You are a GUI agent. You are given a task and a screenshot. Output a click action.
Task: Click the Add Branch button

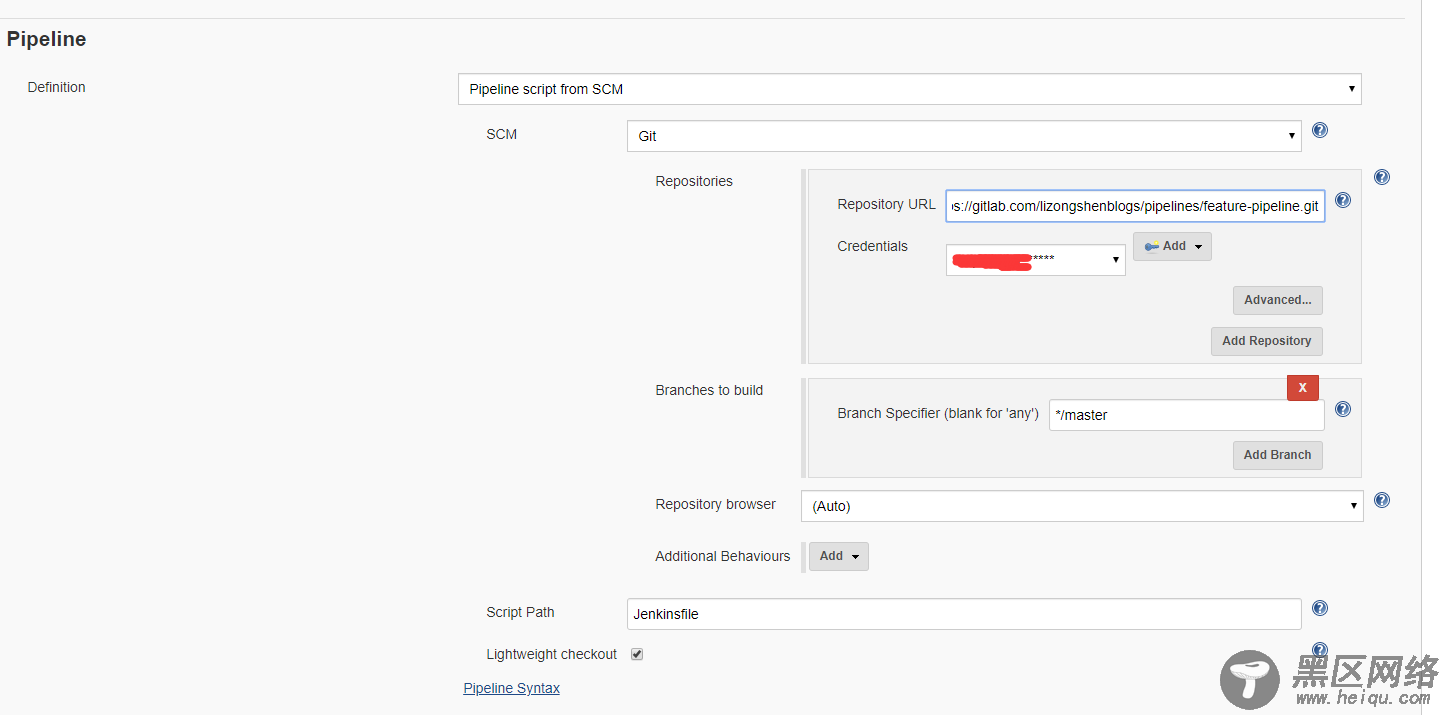coord(1278,455)
